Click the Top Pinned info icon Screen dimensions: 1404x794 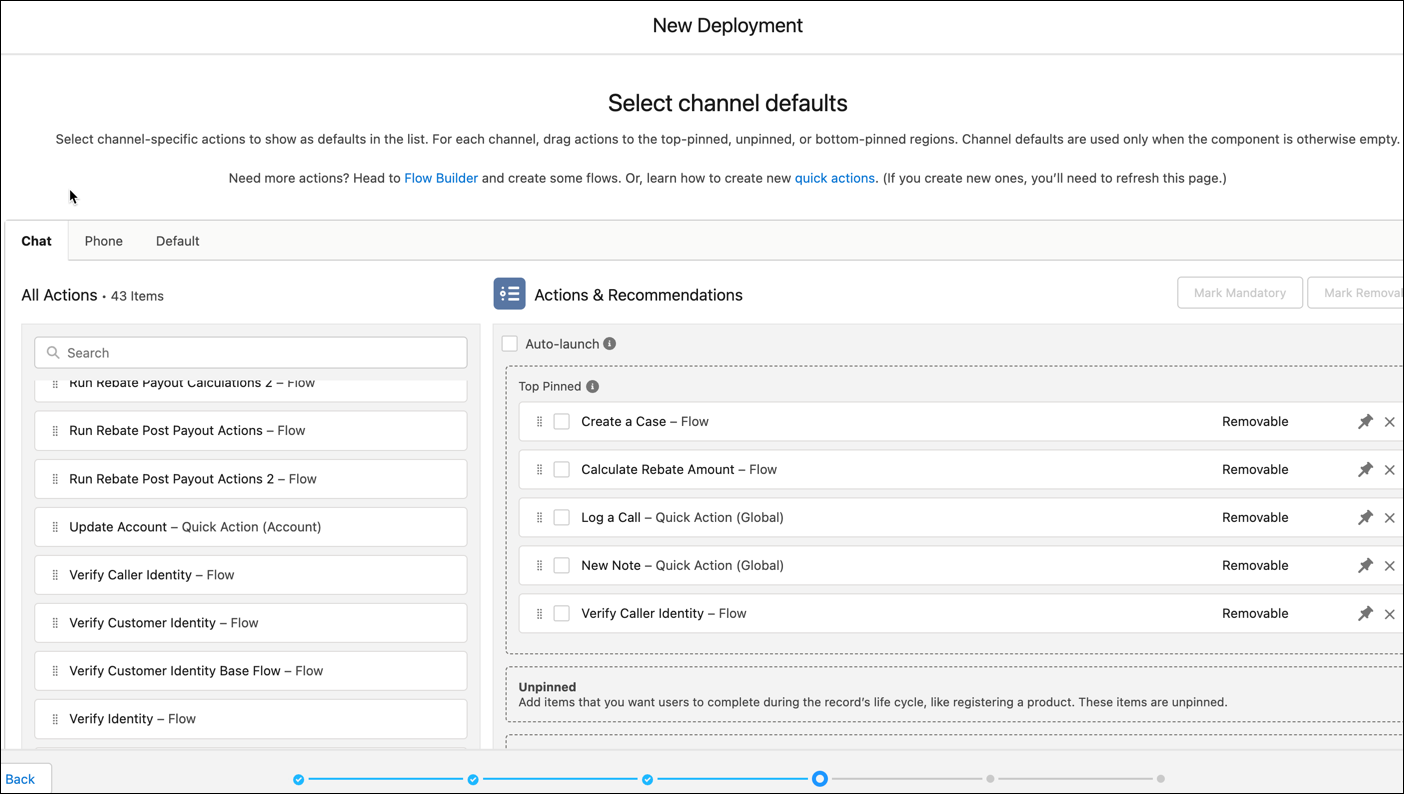(592, 386)
